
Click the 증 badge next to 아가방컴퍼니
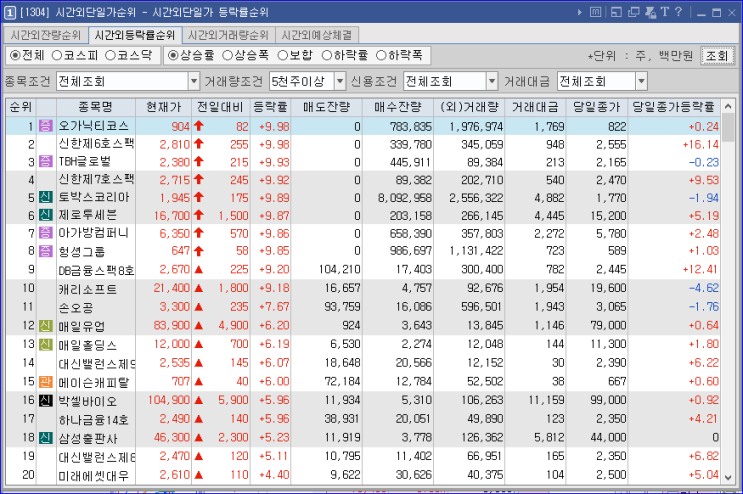coord(45,233)
